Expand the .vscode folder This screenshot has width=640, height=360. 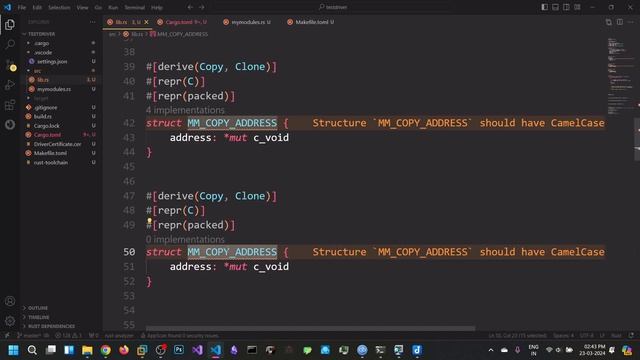(43, 52)
